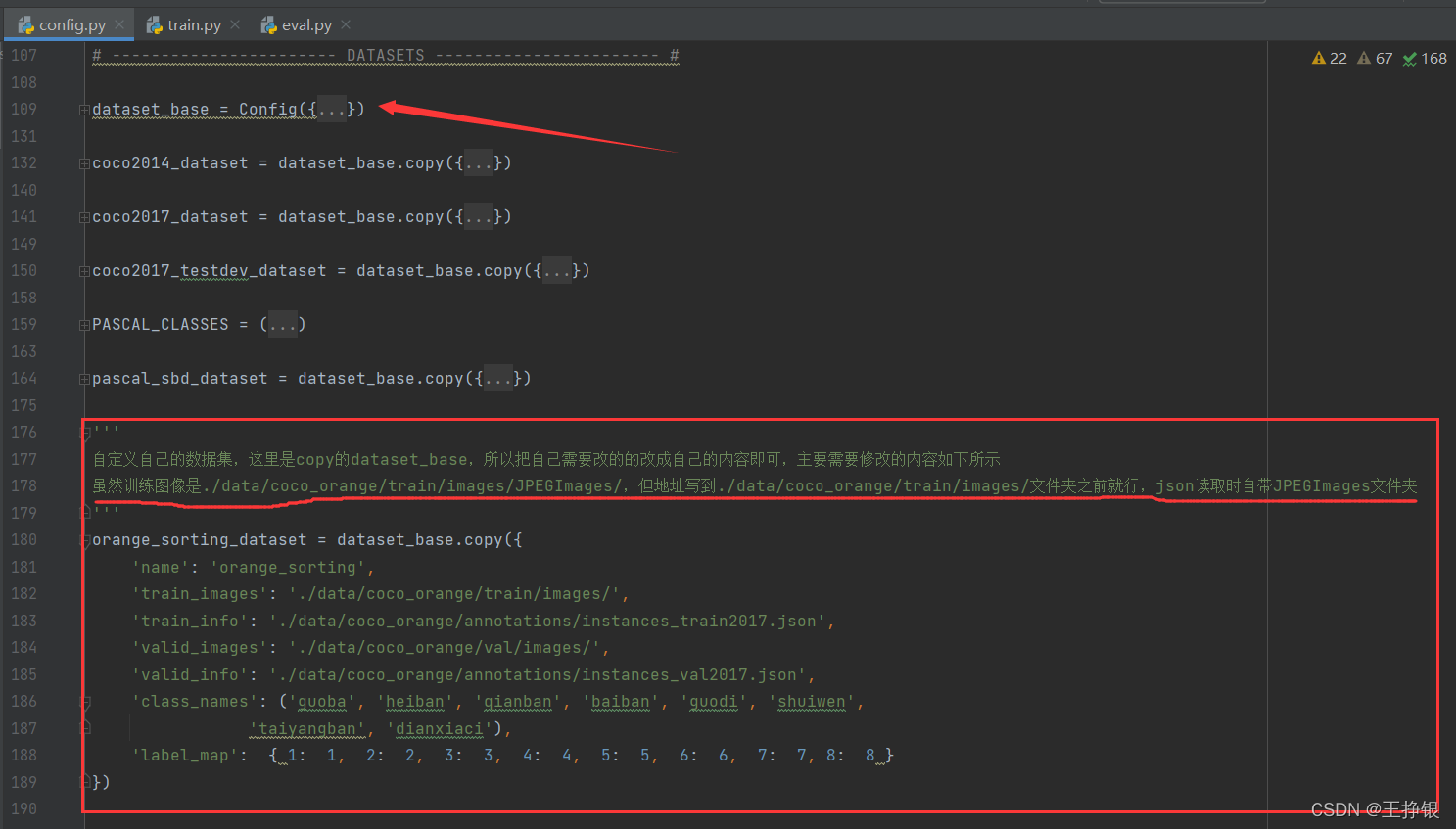Click the Python file icon on eval.py tab

point(269,24)
